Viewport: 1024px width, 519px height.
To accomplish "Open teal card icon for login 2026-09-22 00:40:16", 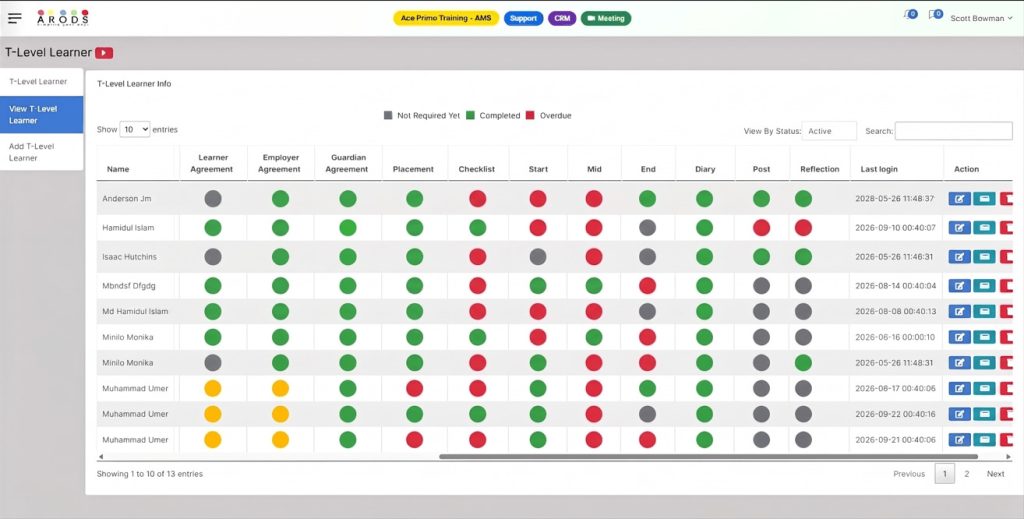I will 984,414.
